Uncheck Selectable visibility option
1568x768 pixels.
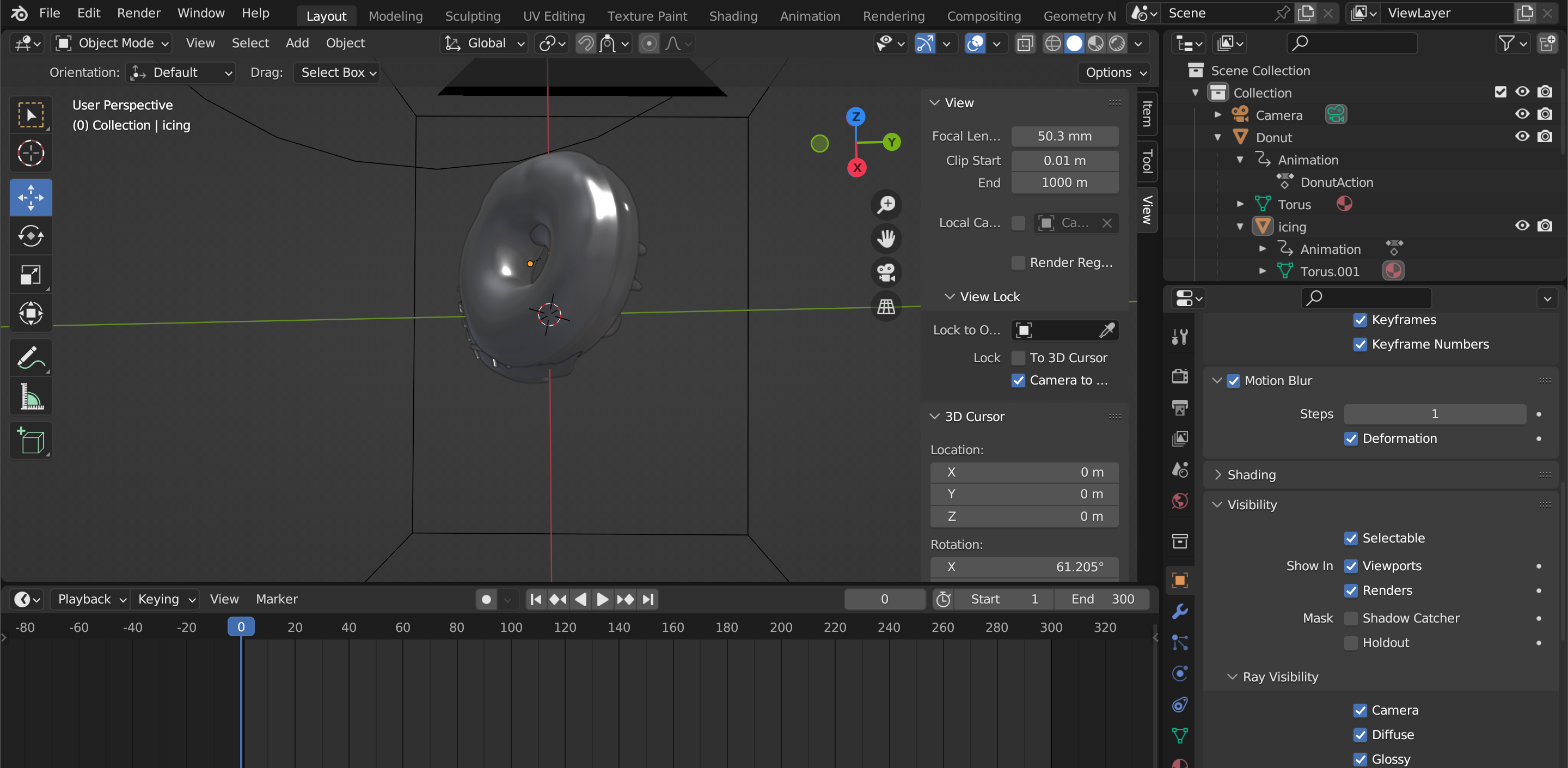1351,538
